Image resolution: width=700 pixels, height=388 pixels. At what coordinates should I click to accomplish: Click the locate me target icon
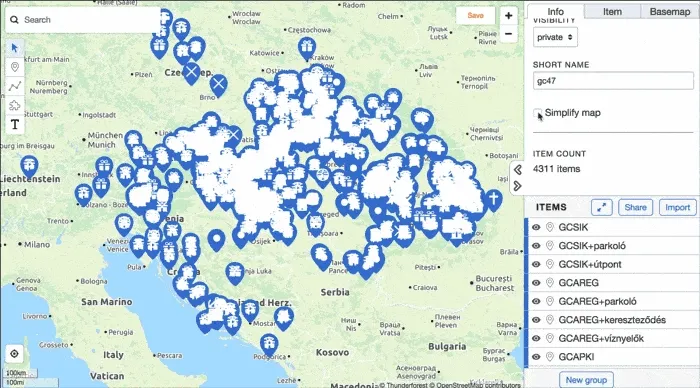pyautogui.click(x=14, y=354)
